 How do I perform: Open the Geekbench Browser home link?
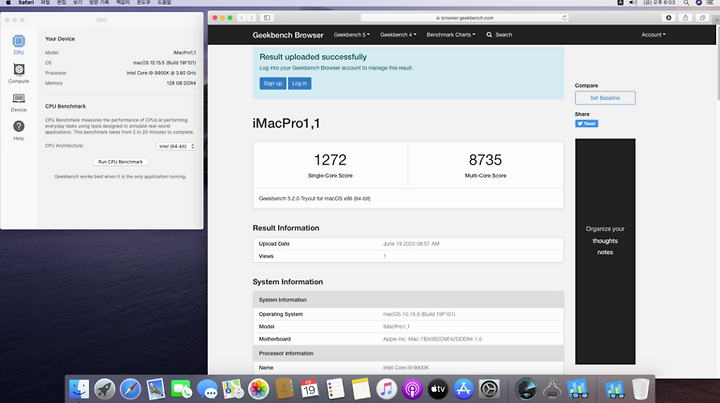288,35
